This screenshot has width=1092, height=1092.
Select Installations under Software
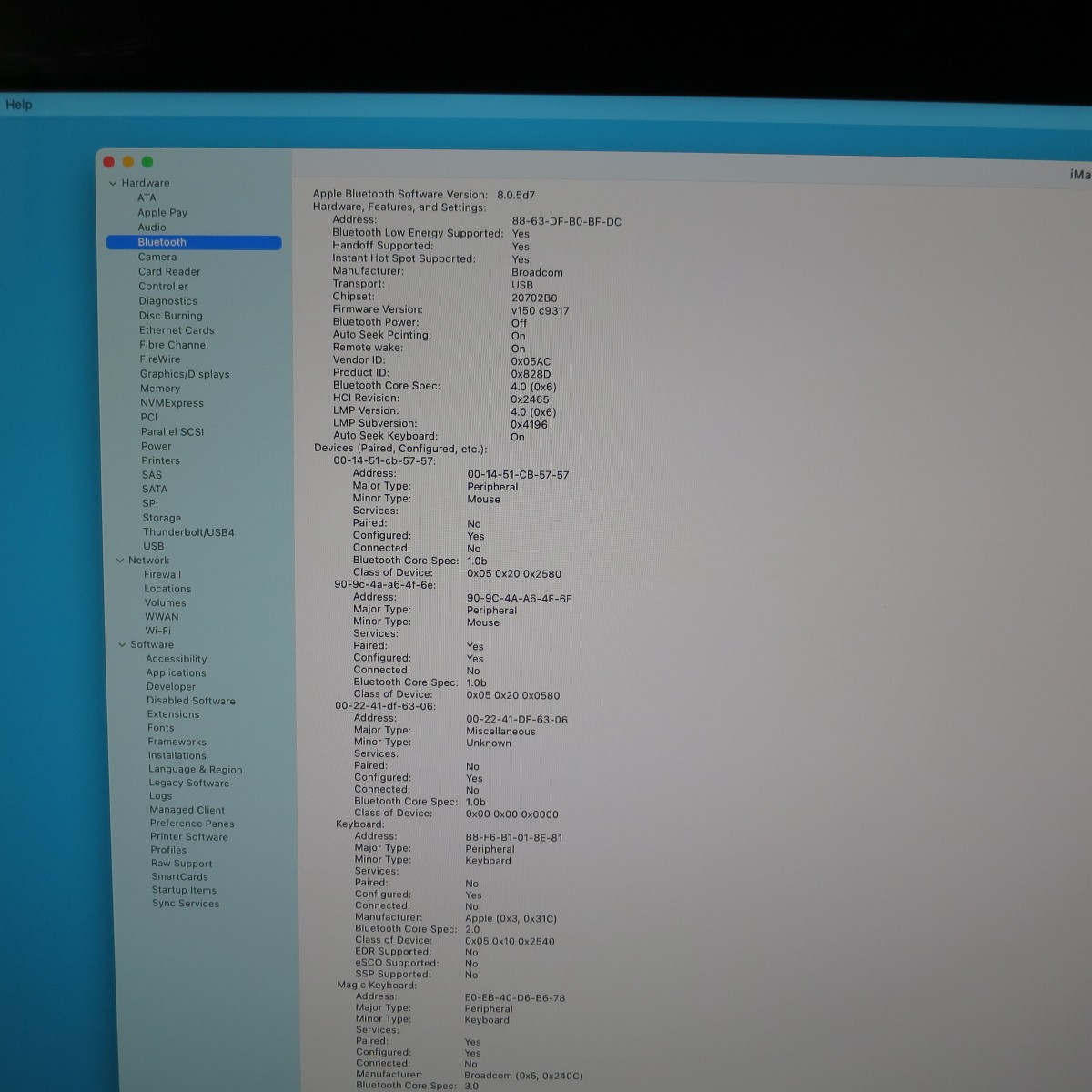[177, 755]
